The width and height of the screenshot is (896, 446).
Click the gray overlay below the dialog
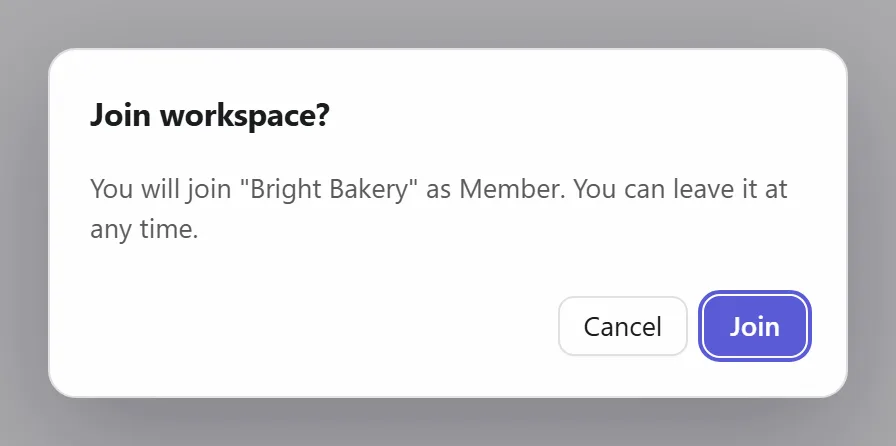point(448,422)
